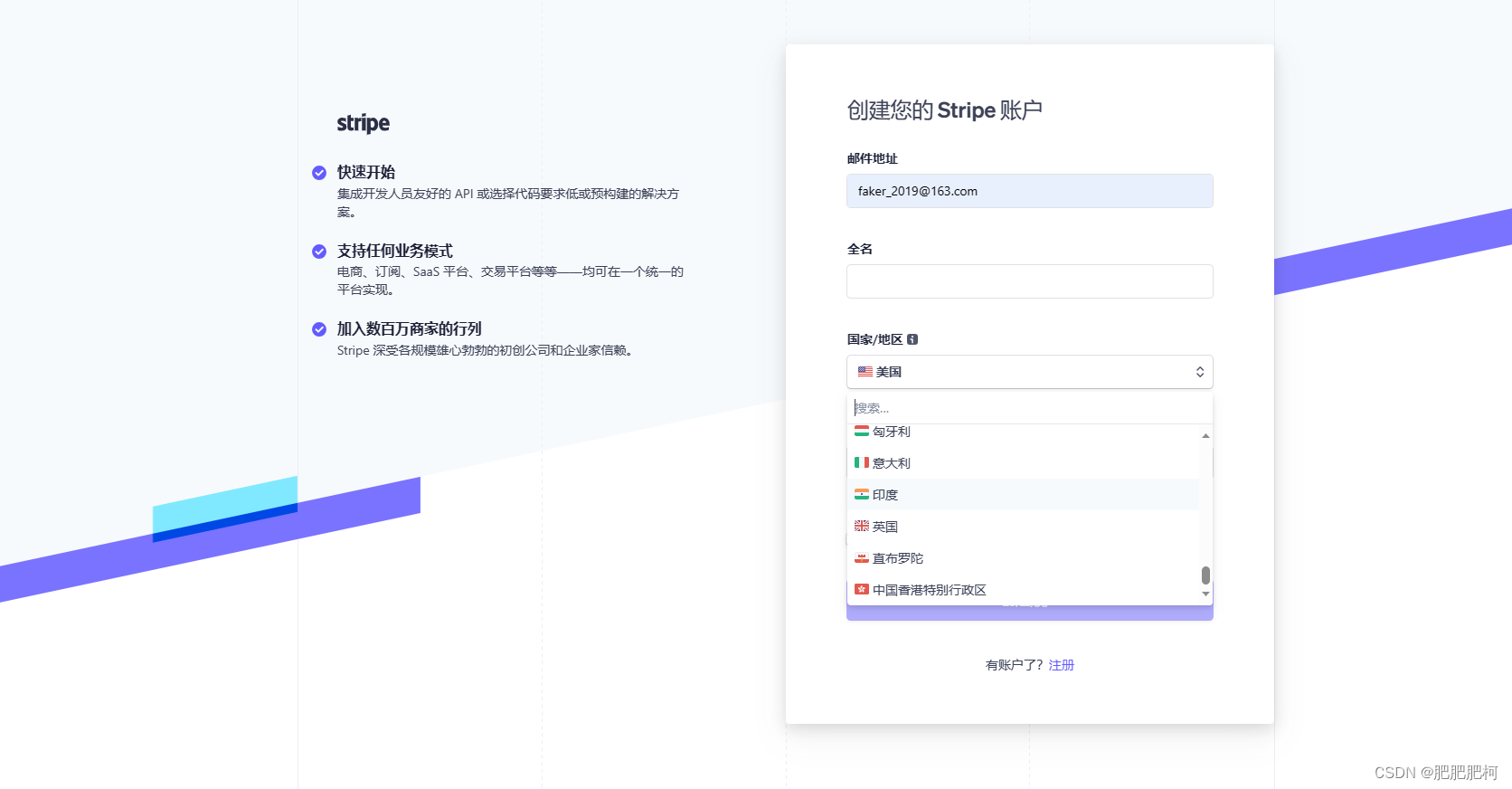Select 匈牙利 from the country list
This screenshot has width=1512, height=789.
[1024, 433]
